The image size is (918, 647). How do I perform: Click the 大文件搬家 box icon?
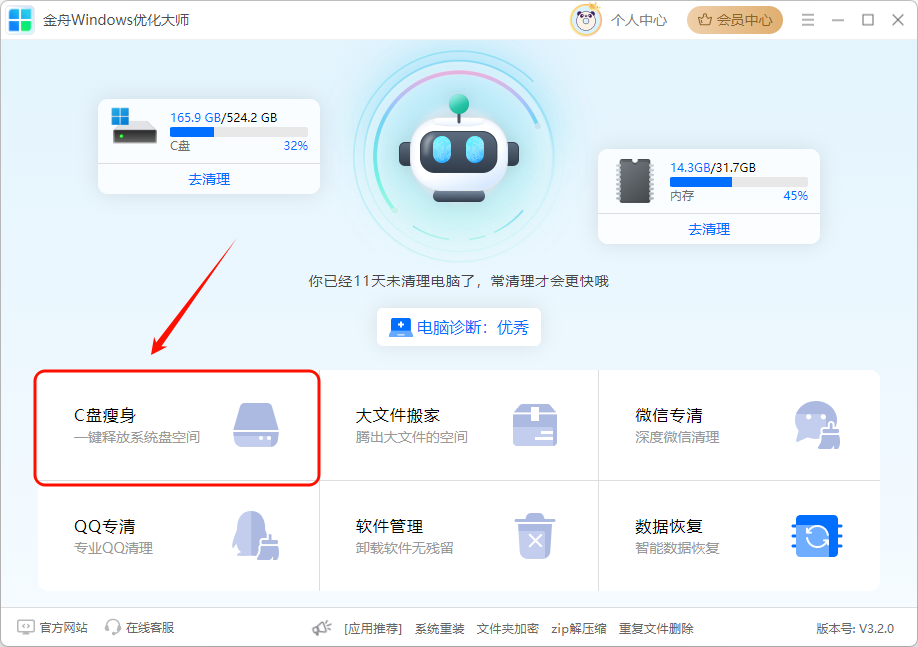[x=535, y=425]
